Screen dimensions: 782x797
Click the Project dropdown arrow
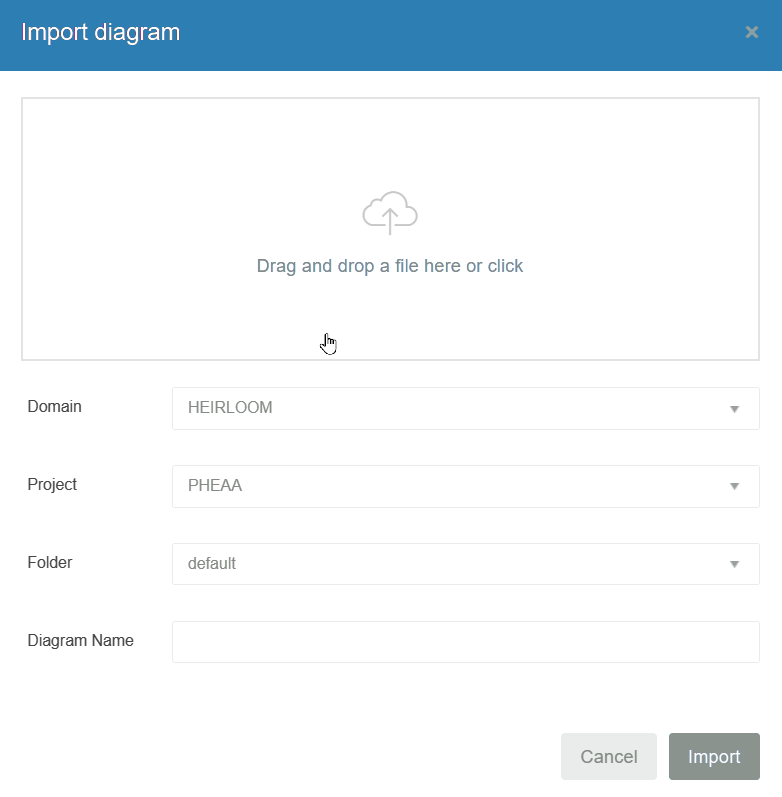click(734, 487)
